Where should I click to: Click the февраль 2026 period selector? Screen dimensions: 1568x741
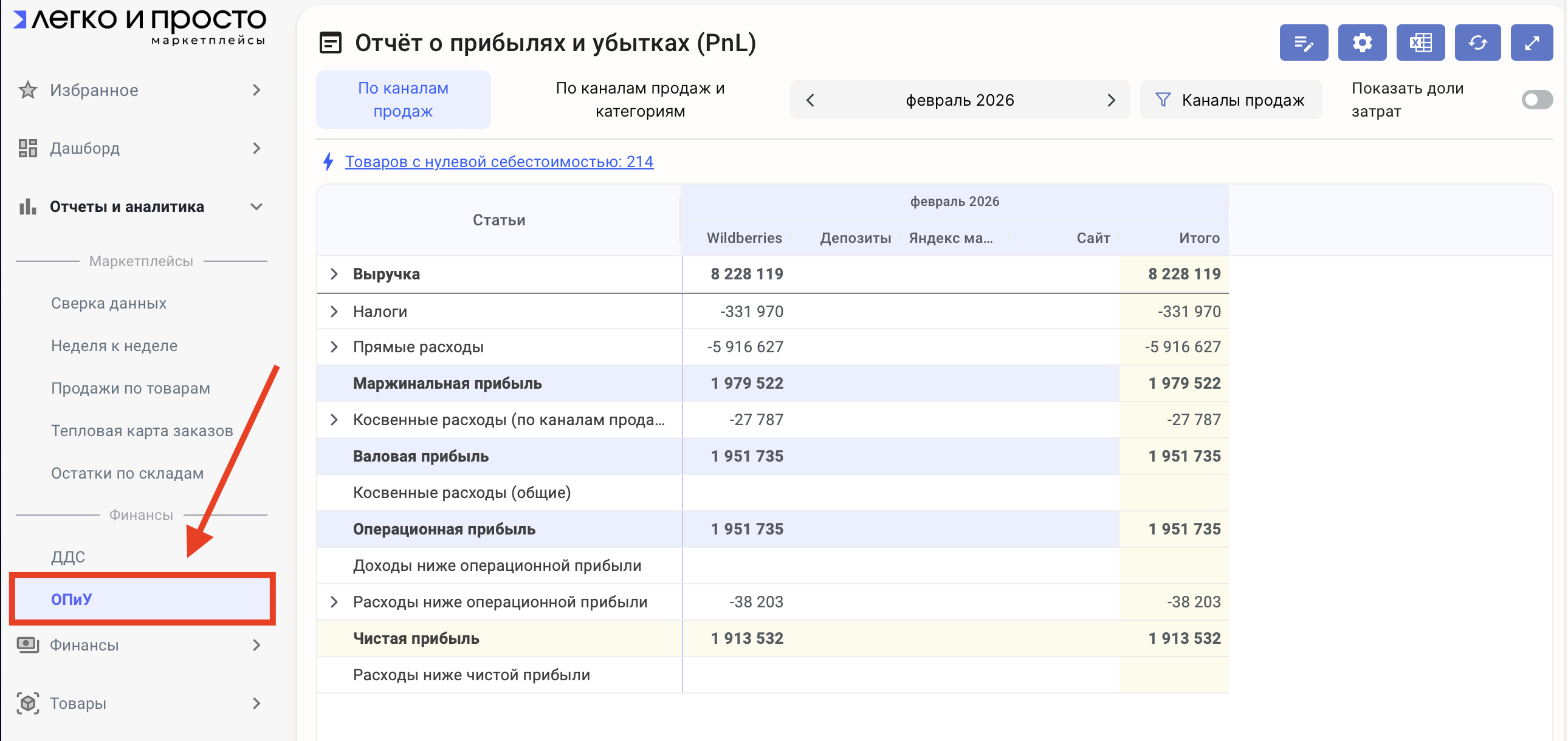point(959,100)
